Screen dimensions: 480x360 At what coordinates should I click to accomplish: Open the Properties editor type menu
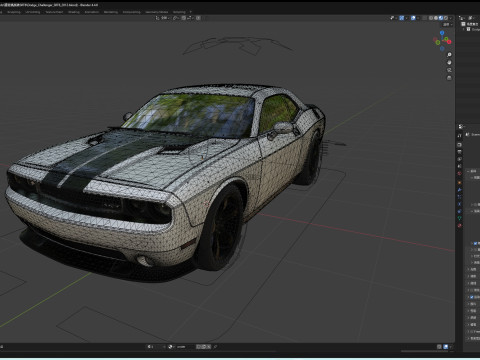tap(461, 127)
